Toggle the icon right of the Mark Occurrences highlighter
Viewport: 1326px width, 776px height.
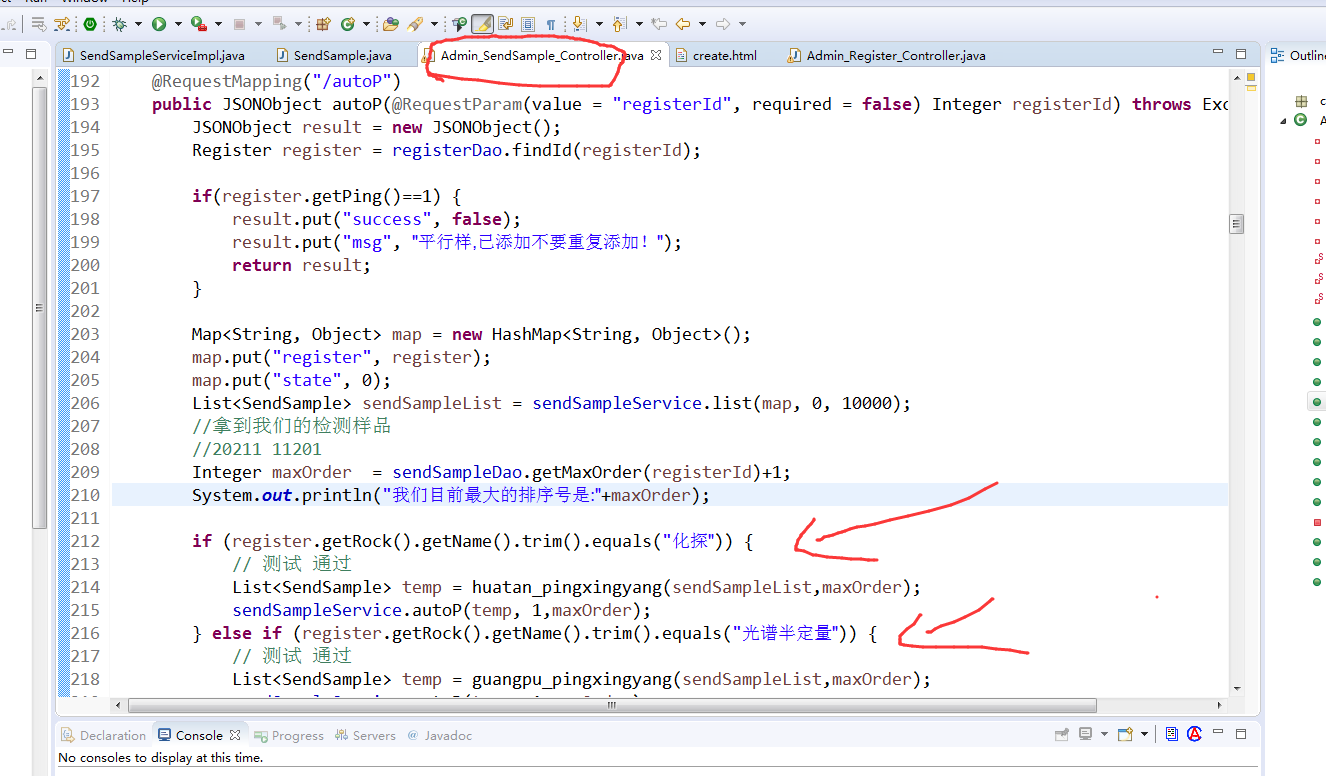[505, 23]
